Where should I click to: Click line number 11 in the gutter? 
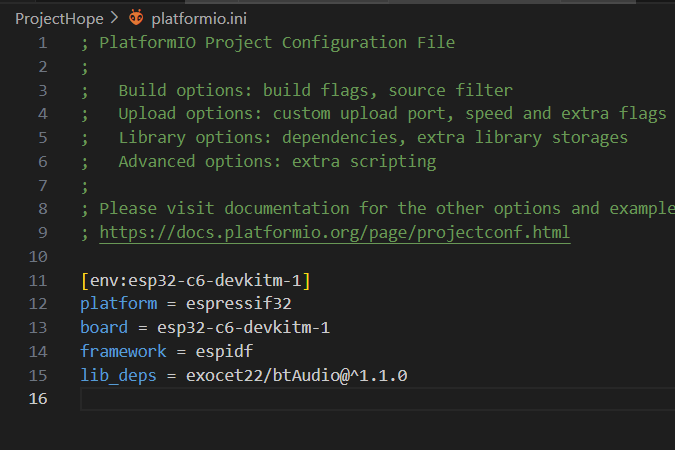coord(39,280)
